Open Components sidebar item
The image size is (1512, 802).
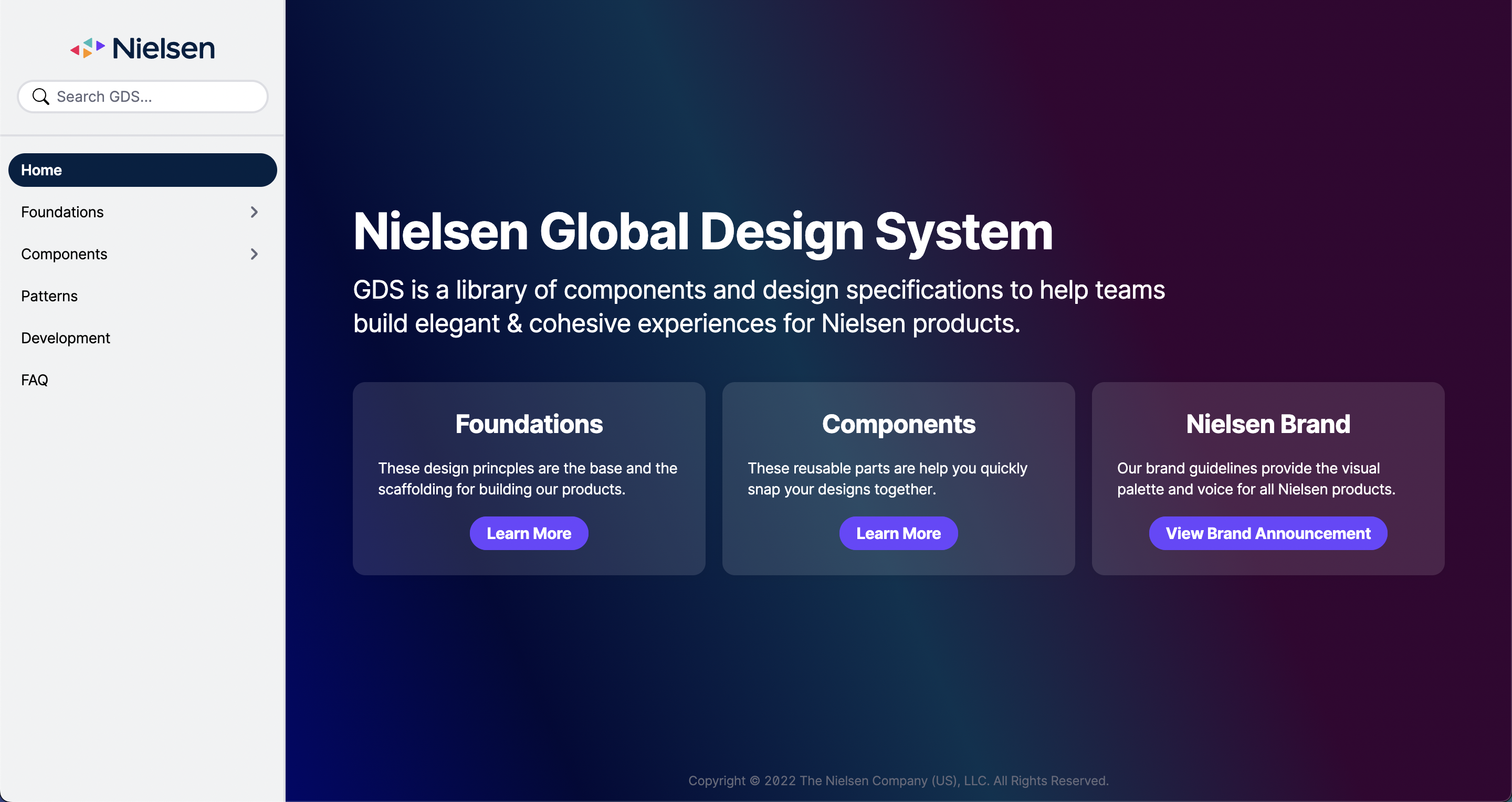64,254
